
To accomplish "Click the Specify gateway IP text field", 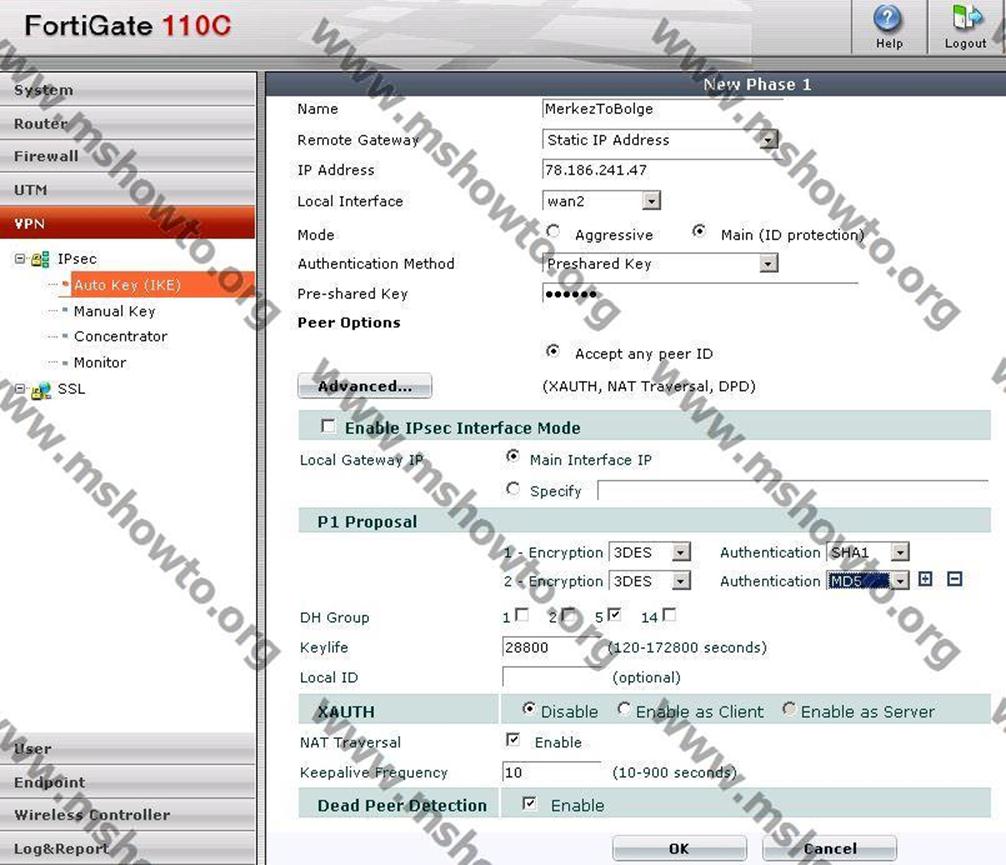I will click(793, 491).
